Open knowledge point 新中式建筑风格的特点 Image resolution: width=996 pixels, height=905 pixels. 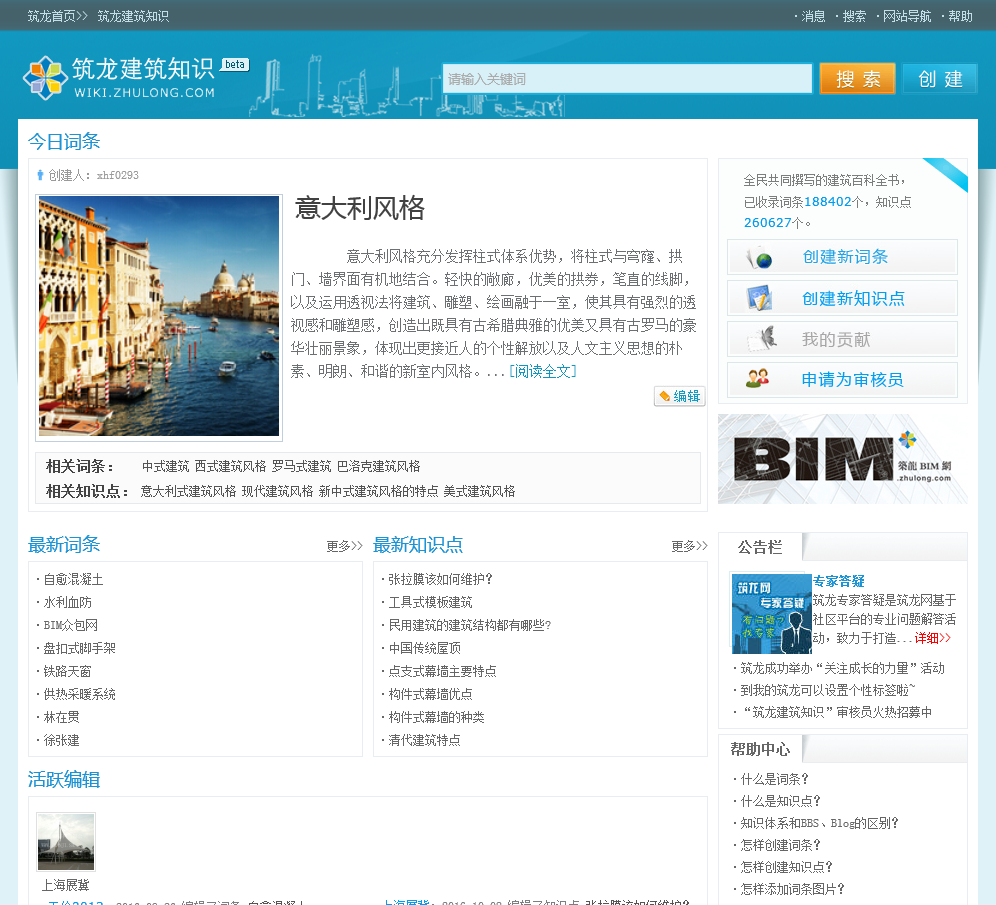coord(378,492)
